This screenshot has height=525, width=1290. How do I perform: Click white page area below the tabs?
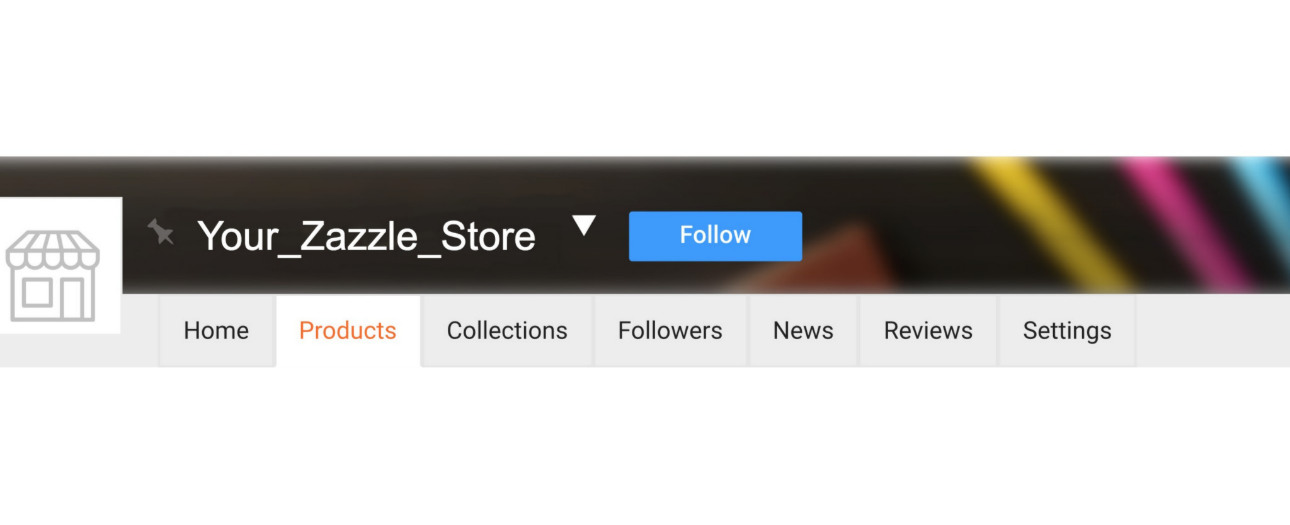coord(645,450)
